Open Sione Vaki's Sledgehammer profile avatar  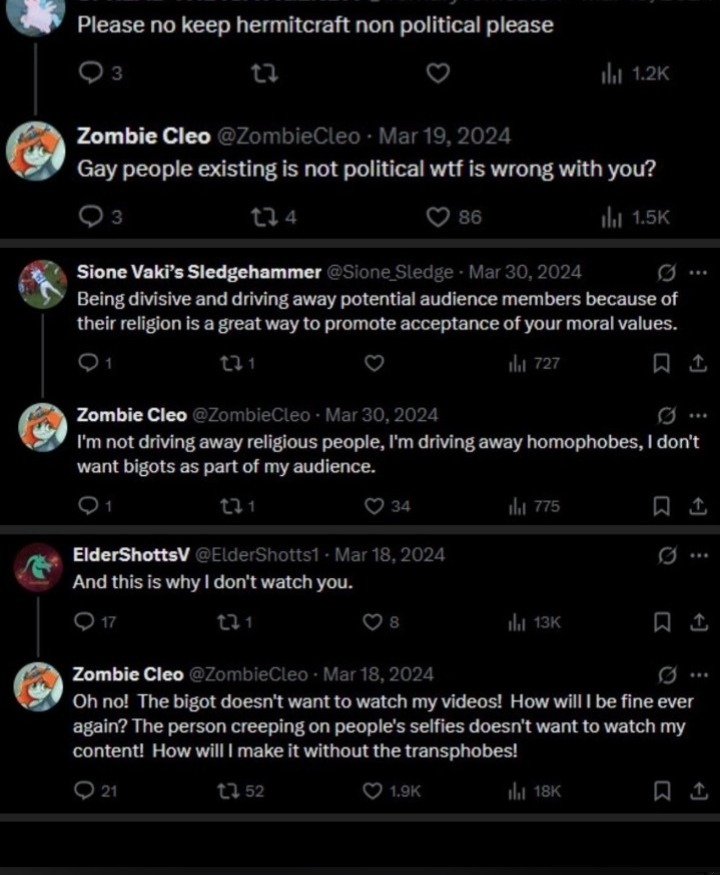pos(42,284)
